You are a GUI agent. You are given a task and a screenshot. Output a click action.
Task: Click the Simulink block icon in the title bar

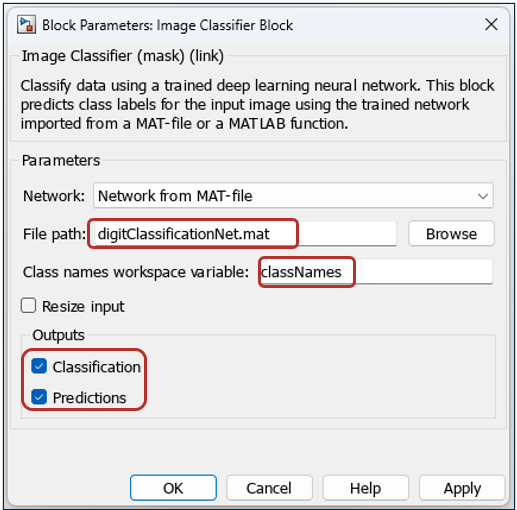tap(26, 25)
